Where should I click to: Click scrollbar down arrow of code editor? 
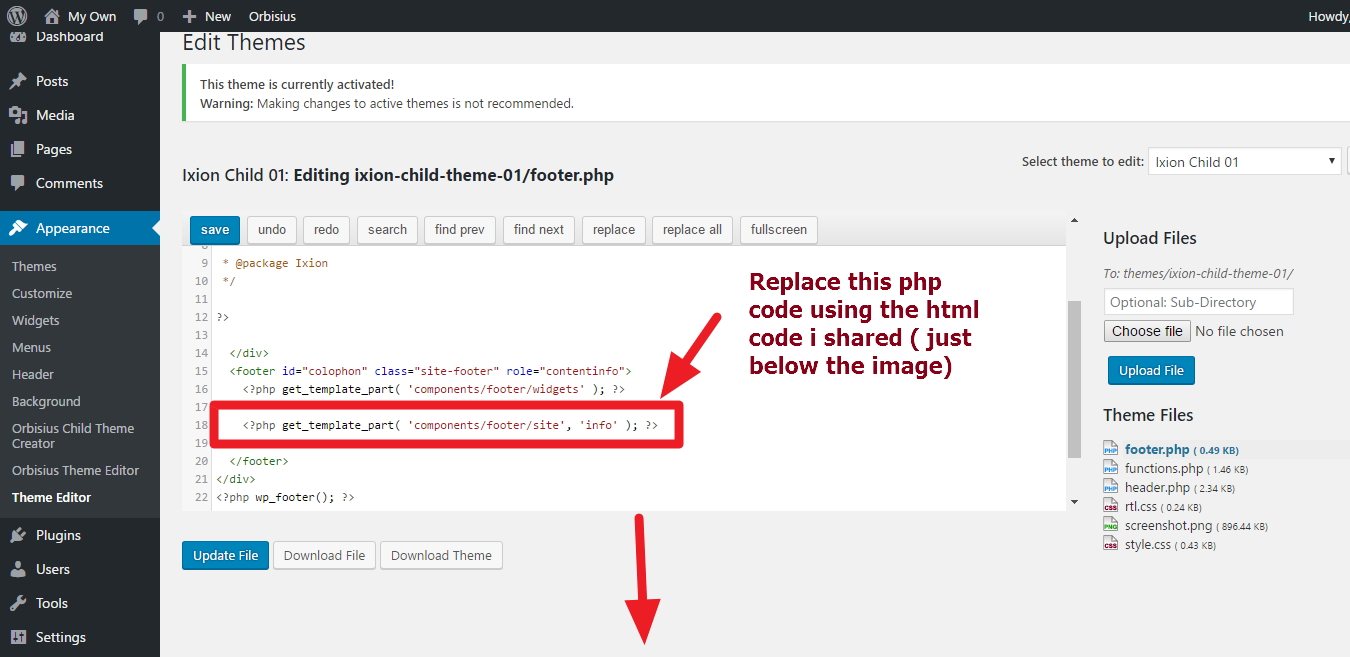click(x=1074, y=501)
